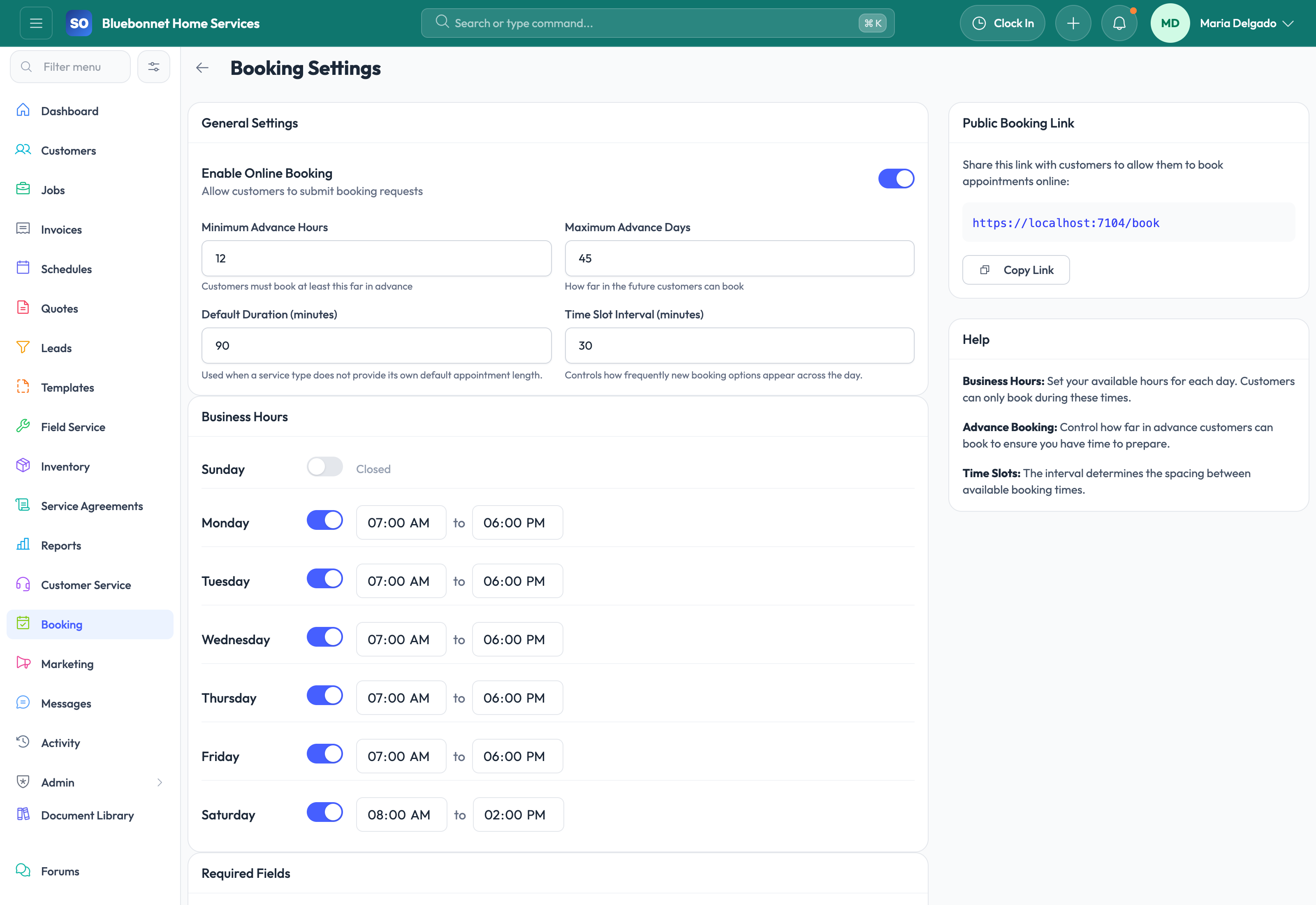Screen dimensions: 1316x905
Task: Click the Copy Link button
Action: [1016, 270]
